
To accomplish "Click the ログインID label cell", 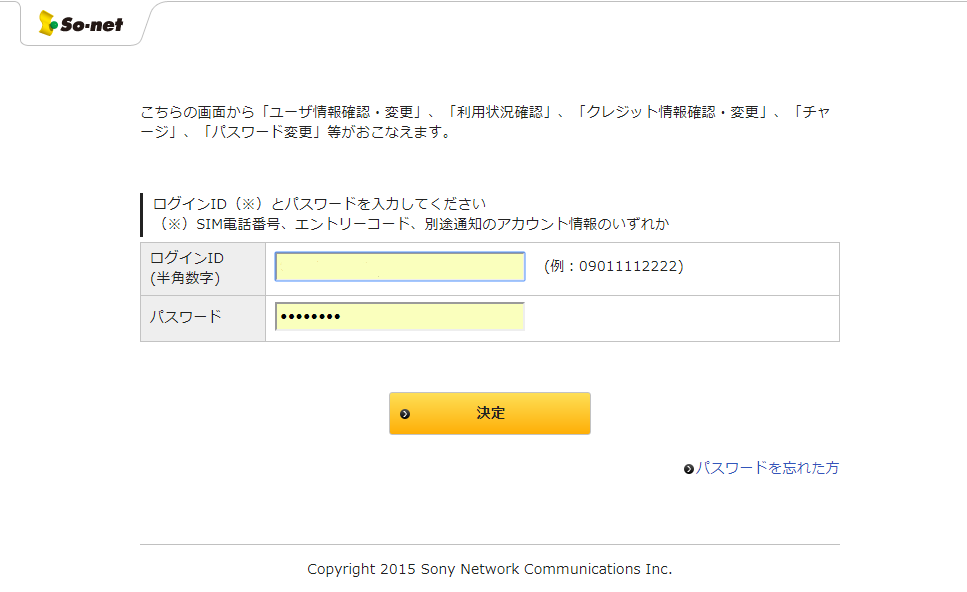I will click(x=203, y=269).
